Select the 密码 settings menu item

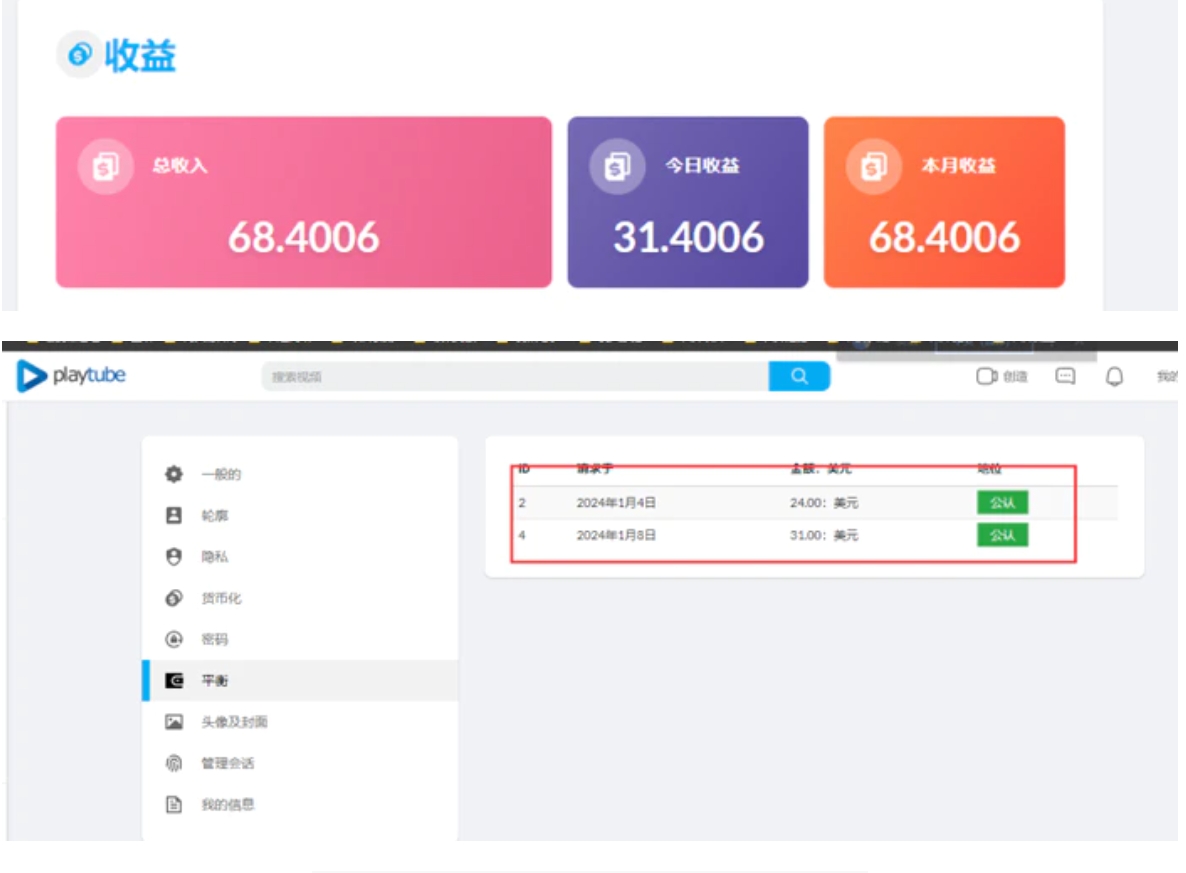pyautogui.click(x=215, y=639)
